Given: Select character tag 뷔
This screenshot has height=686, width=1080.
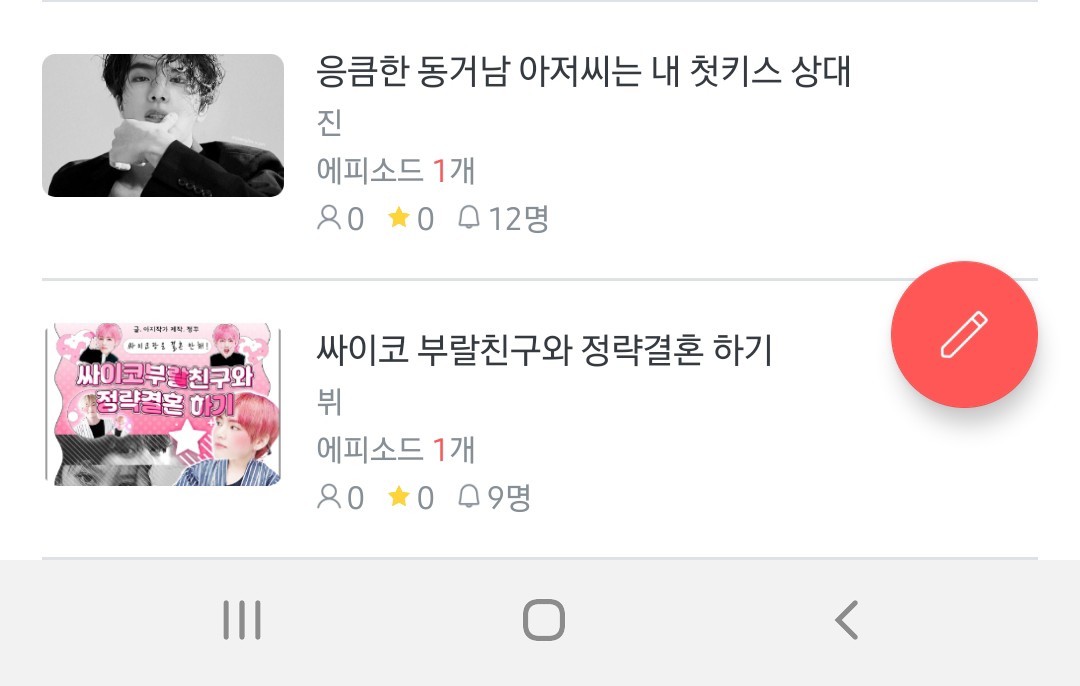Looking at the screenshot, I should 329,401.
